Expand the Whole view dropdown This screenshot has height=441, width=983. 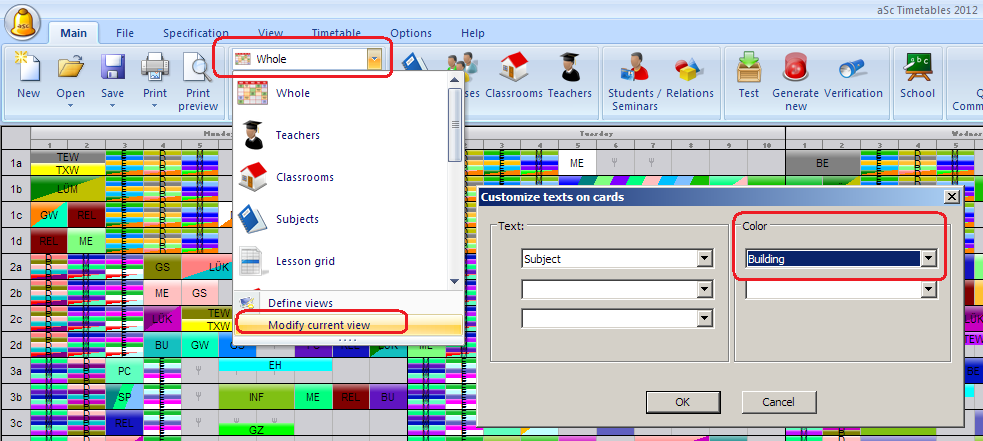click(373, 59)
